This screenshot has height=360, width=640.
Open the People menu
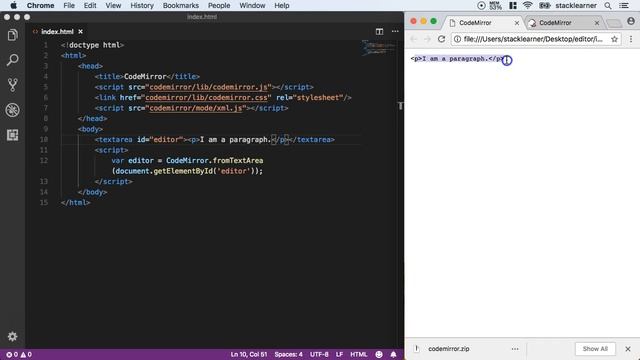click(x=219, y=6)
